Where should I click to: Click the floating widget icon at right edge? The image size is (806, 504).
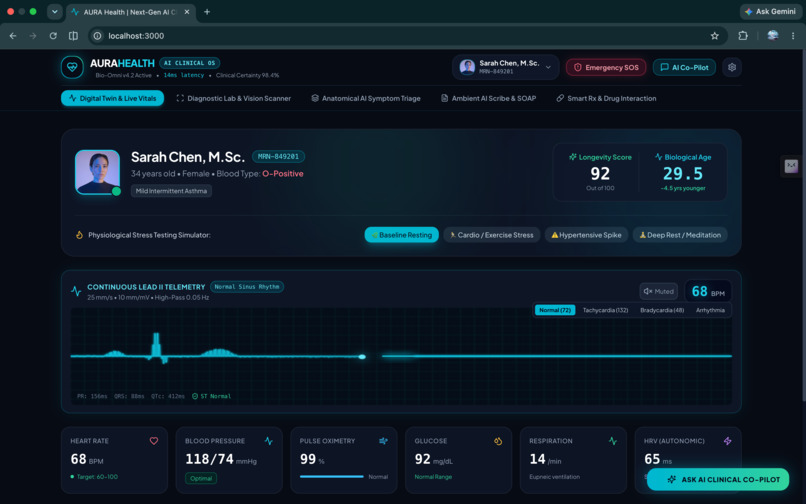(x=791, y=166)
